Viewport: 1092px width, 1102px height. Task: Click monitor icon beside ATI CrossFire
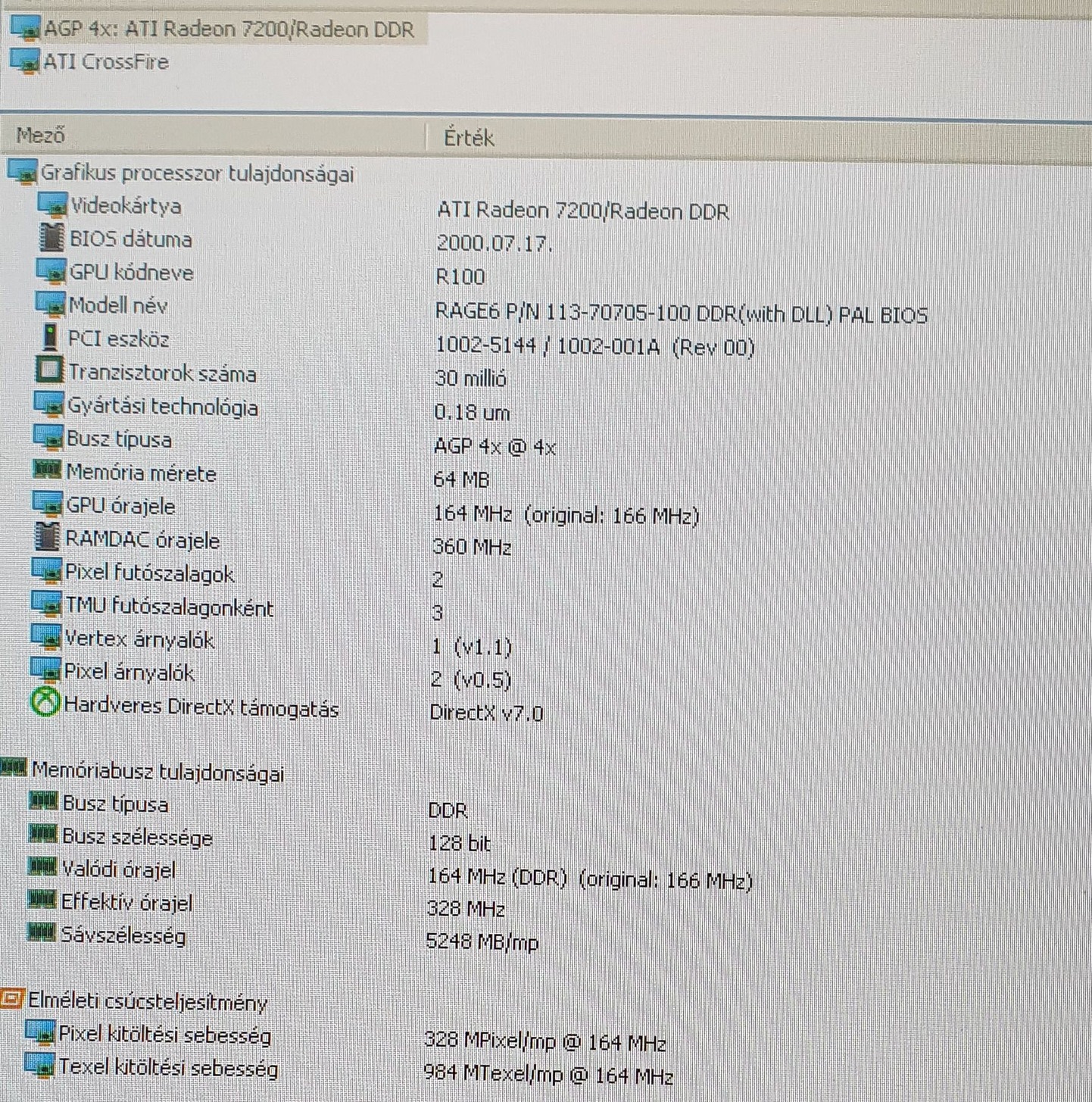pos(24,61)
